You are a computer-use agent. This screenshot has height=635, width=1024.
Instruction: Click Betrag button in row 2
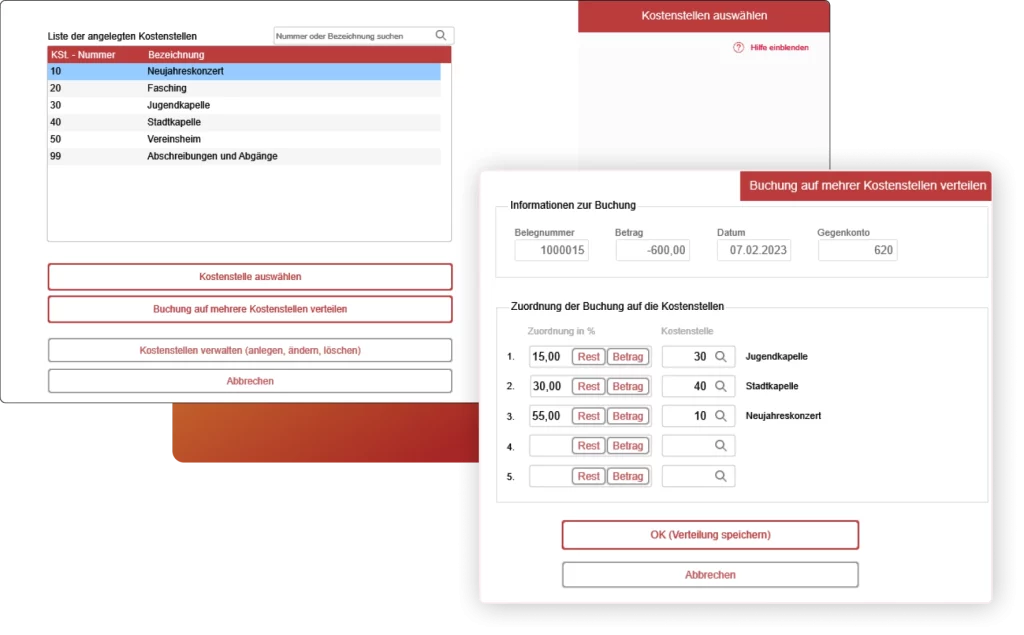coord(628,386)
